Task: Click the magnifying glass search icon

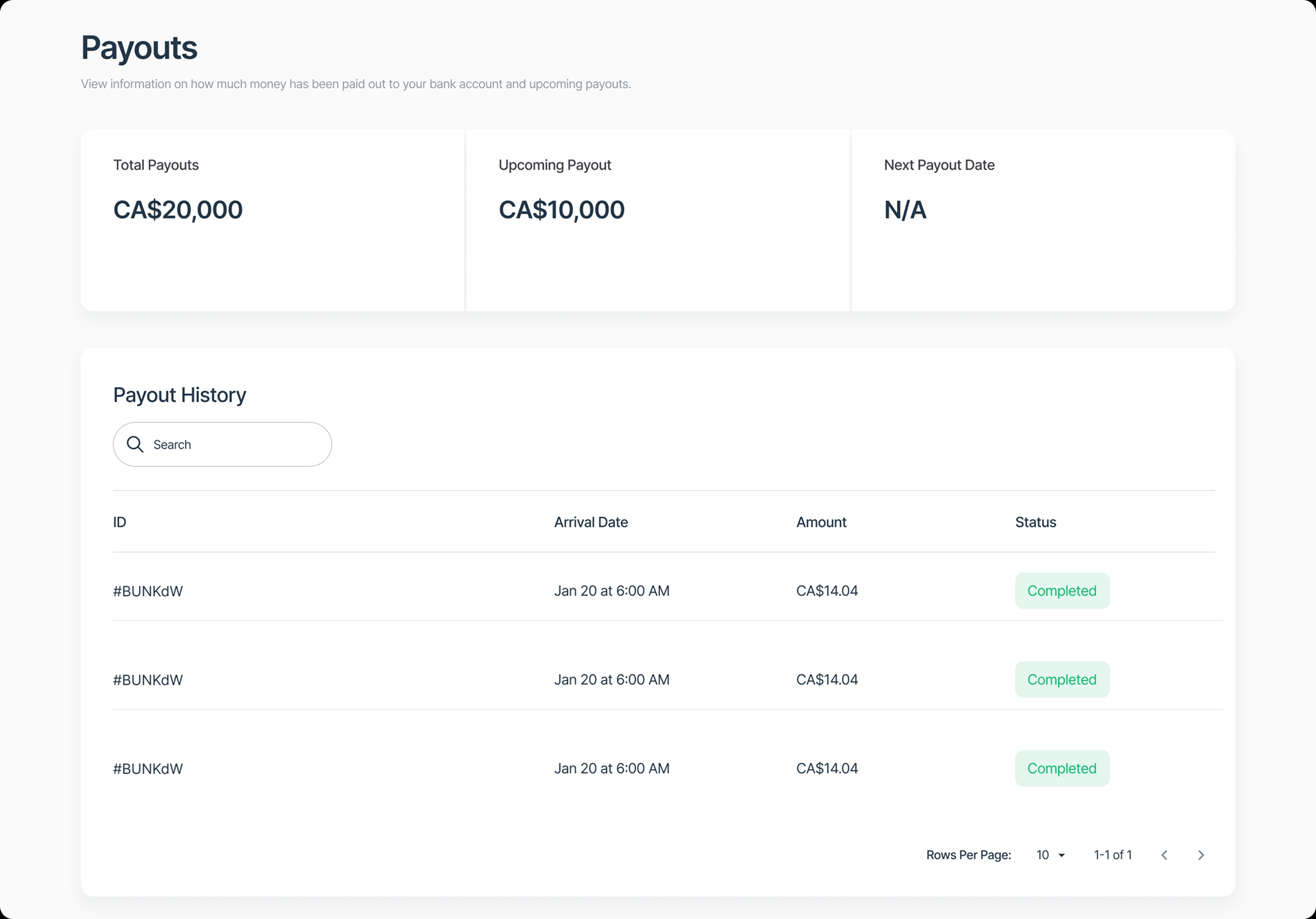Action: click(135, 444)
